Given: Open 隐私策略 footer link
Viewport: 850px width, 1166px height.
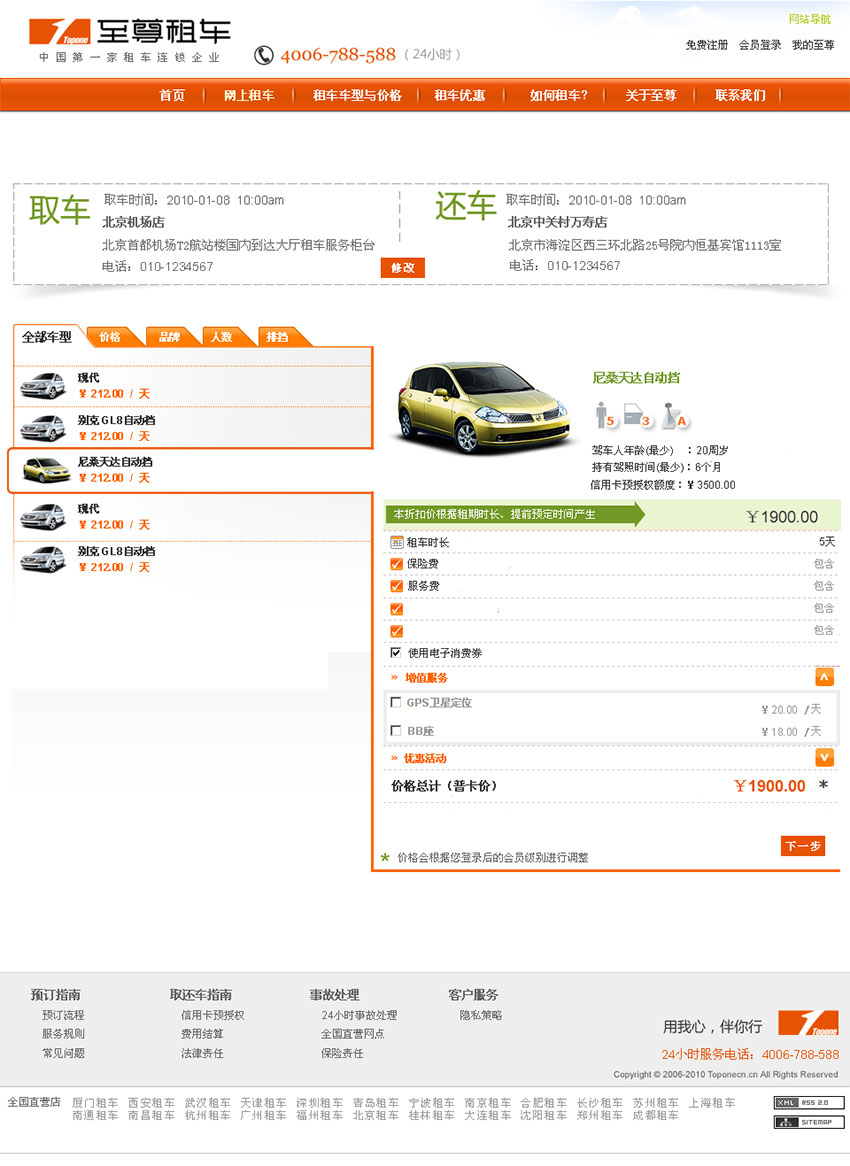Looking at the screenshot, I should 481,1015.
